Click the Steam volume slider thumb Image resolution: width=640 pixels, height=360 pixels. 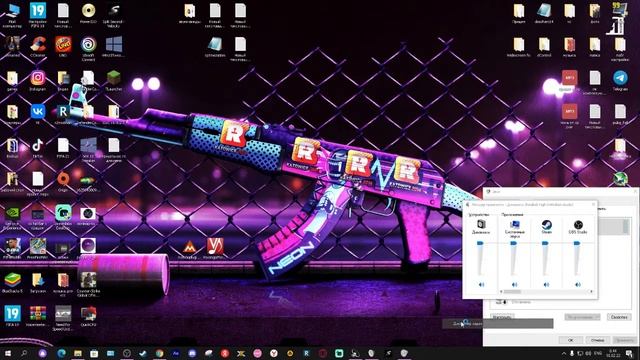coord(545,243)
